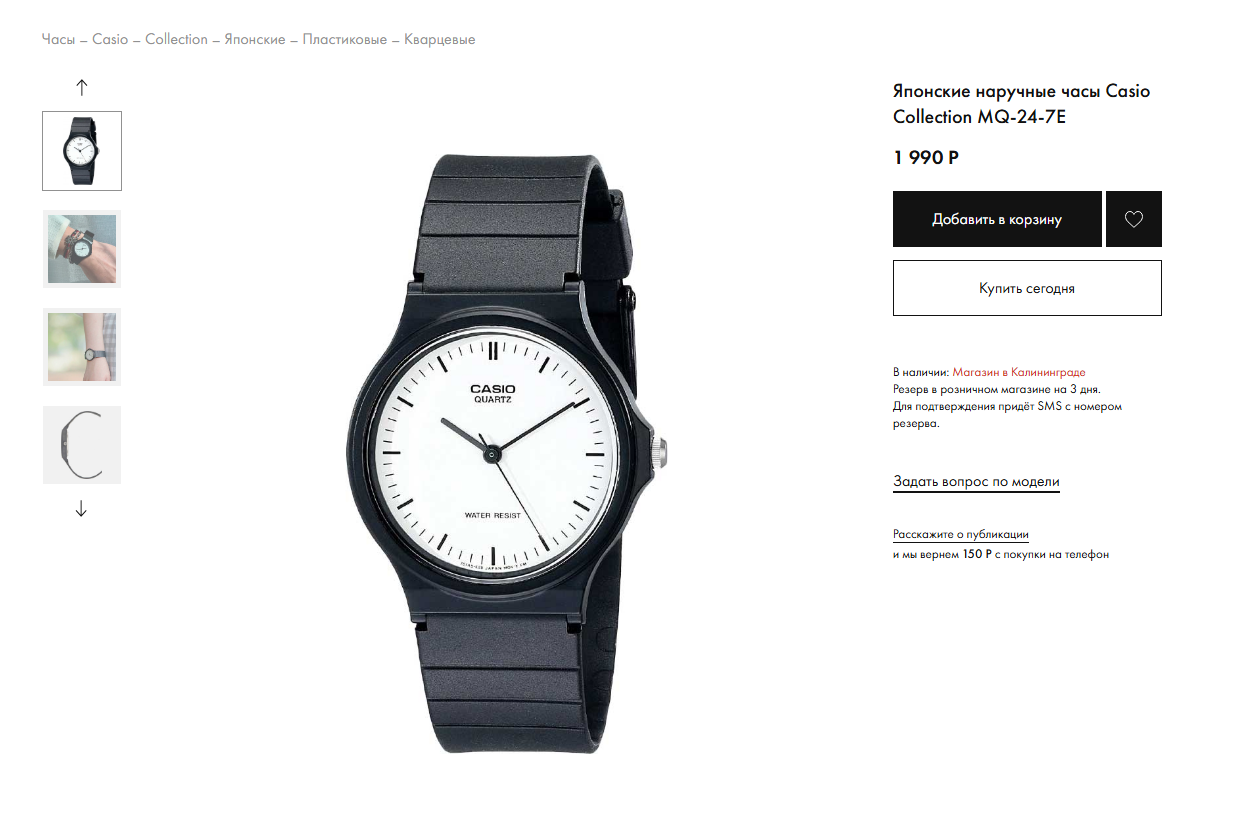The height and width of the screenshot is (828, 1236).
Task: Click the product title Casio Collection MQ-24-7E
Action: [1021, 104]
